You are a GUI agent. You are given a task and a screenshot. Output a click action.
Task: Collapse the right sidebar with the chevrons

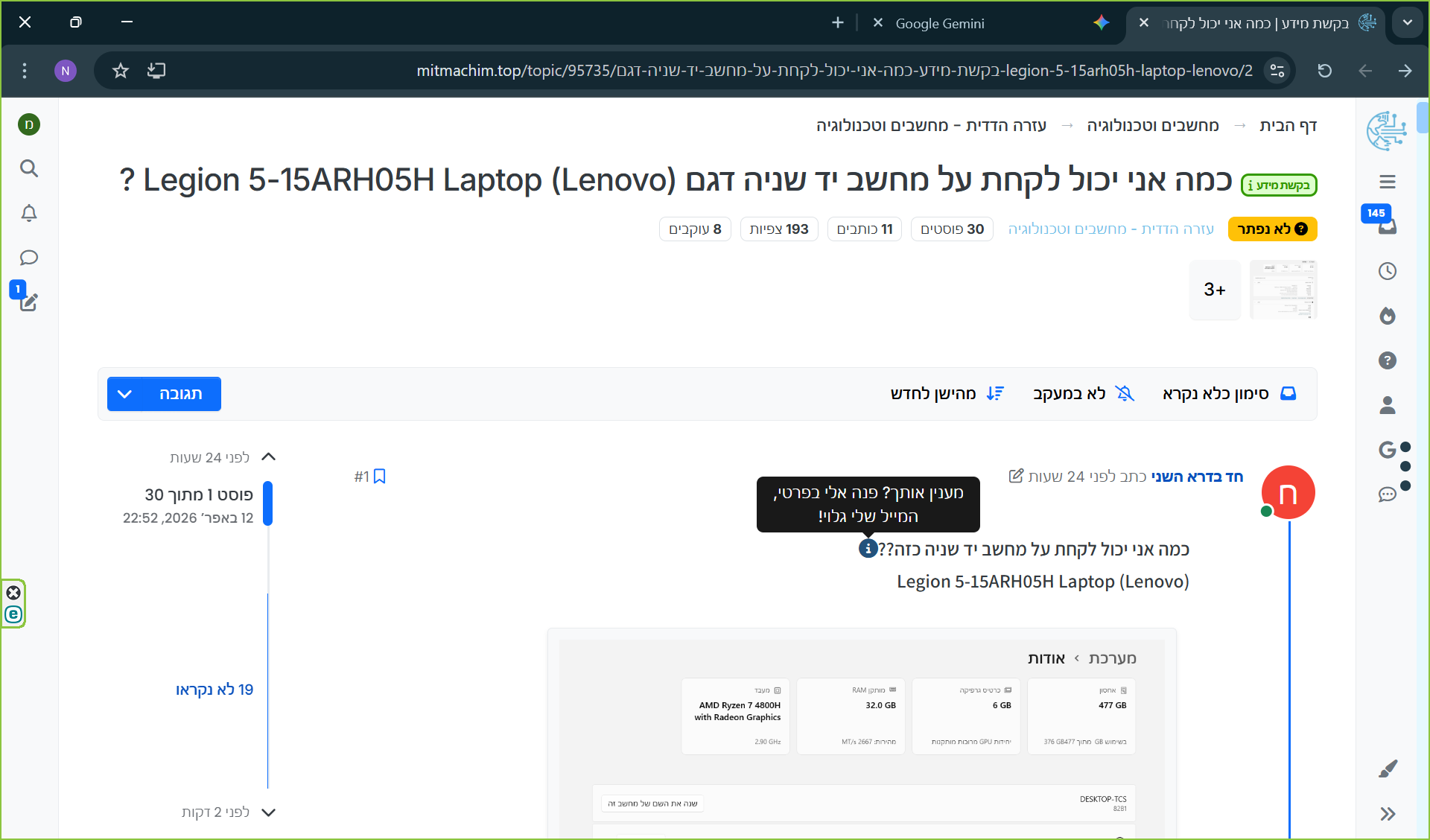click(x=1388, y=814)
